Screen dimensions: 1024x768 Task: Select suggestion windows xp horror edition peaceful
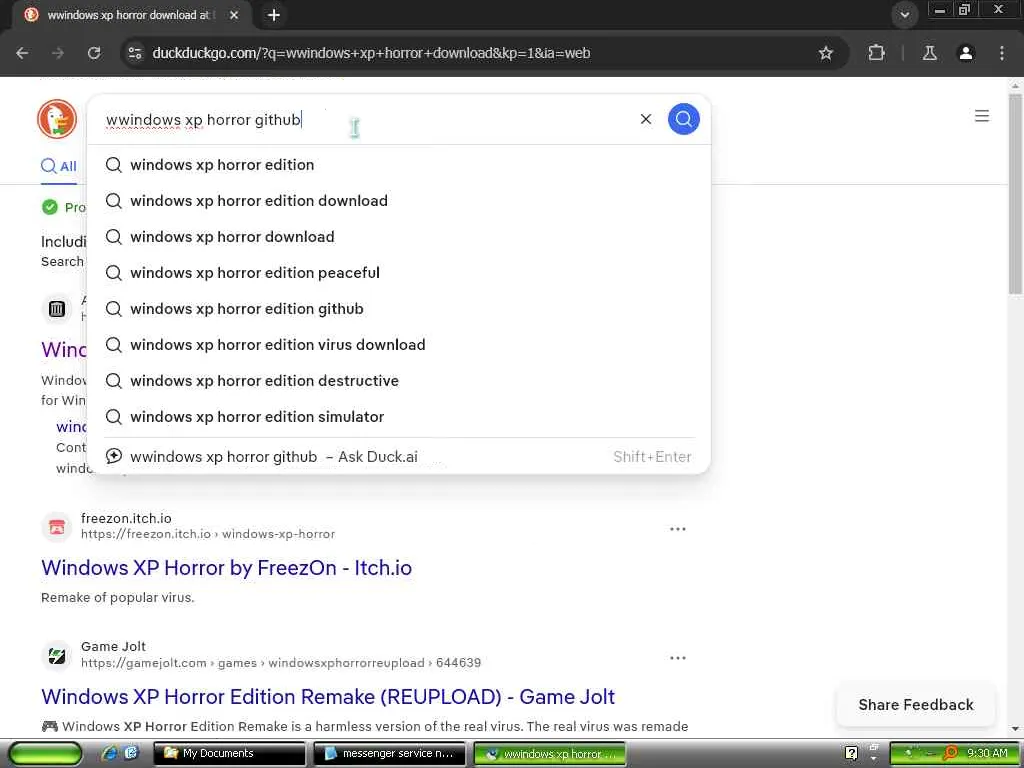(398, 272)
